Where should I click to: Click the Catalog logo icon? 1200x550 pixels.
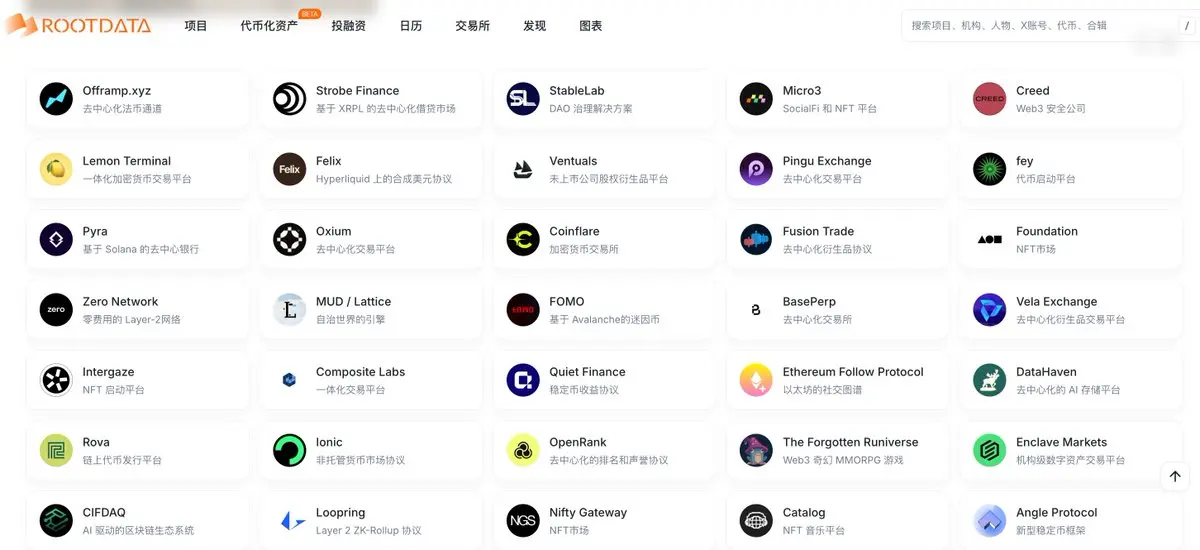(x=756, y=520)
